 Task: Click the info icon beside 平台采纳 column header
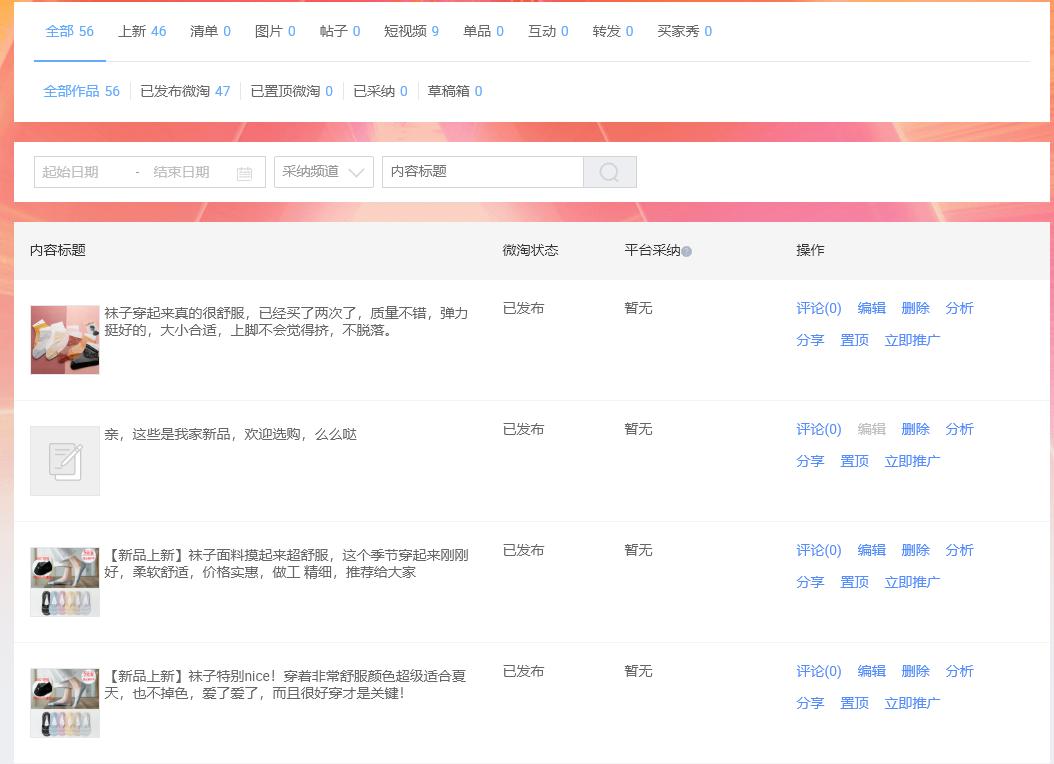pyautogui.click(x=686, y=249)
